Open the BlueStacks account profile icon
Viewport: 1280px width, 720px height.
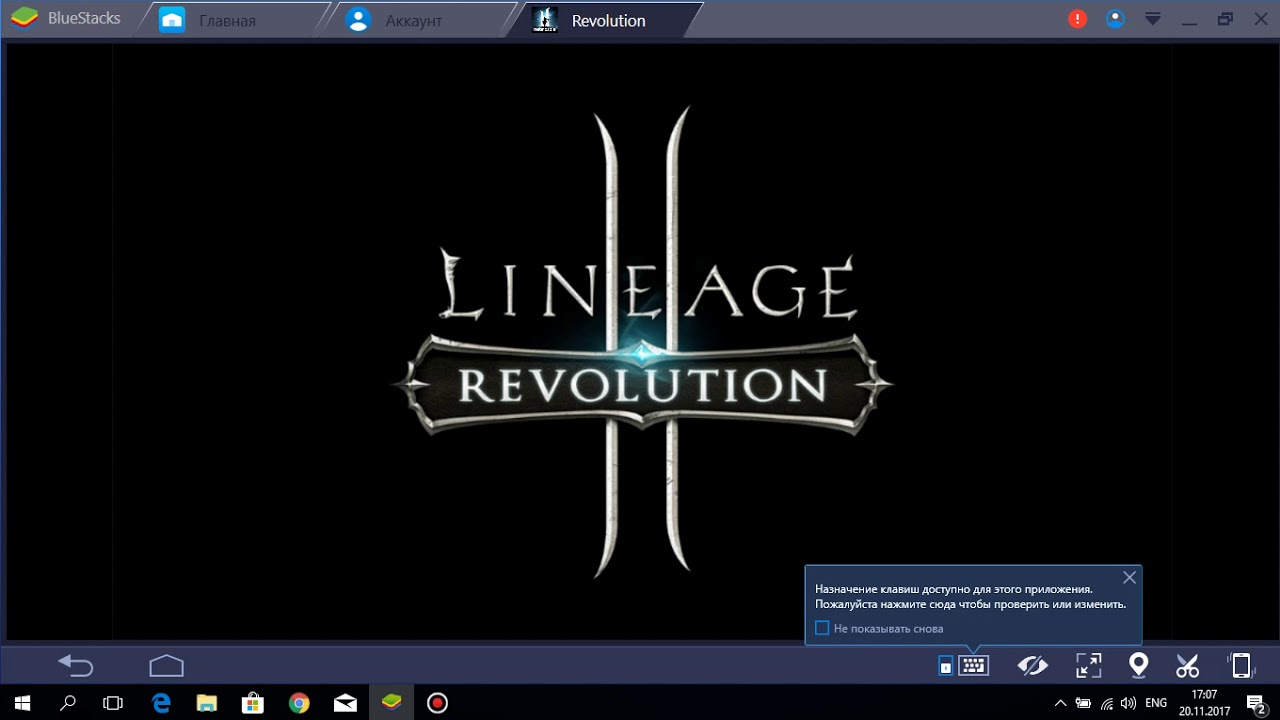click(x=1115, y=19)
